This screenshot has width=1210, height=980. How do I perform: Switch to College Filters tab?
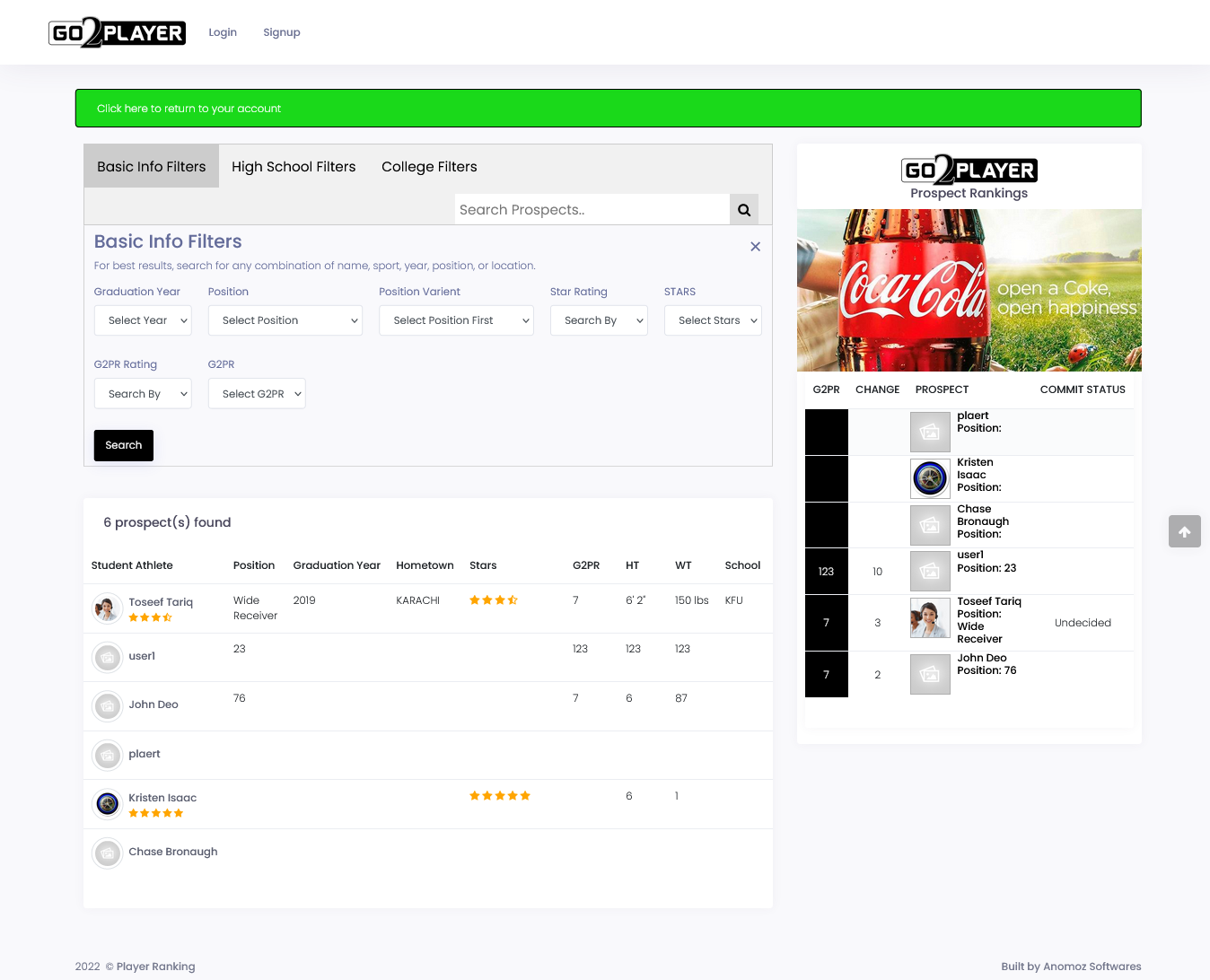coord(429,167)
